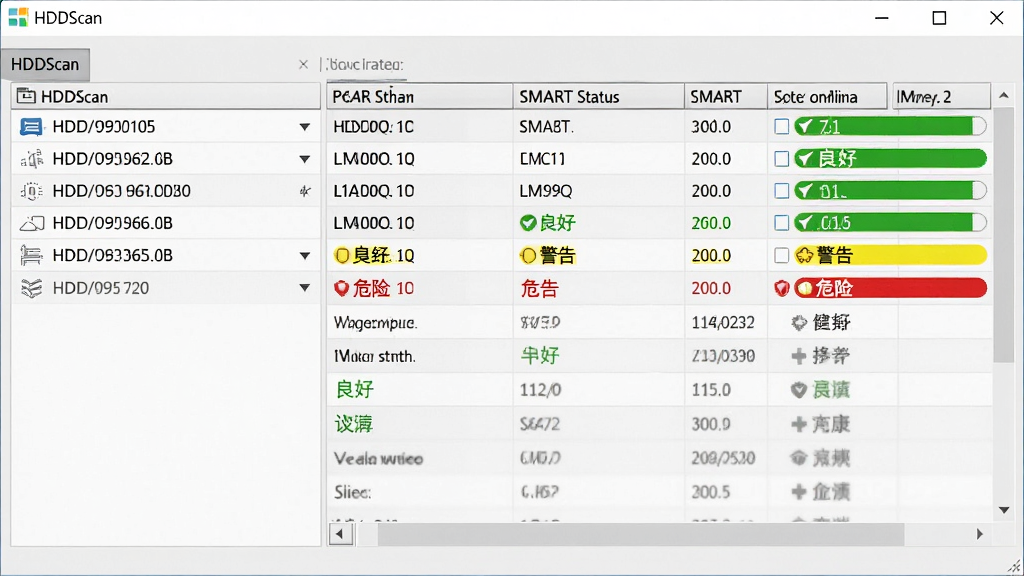The height and width of the screenshot is (576, 1024).
Task: Click the icon beside HDD/093962.0B
Action: click(31, 159)
